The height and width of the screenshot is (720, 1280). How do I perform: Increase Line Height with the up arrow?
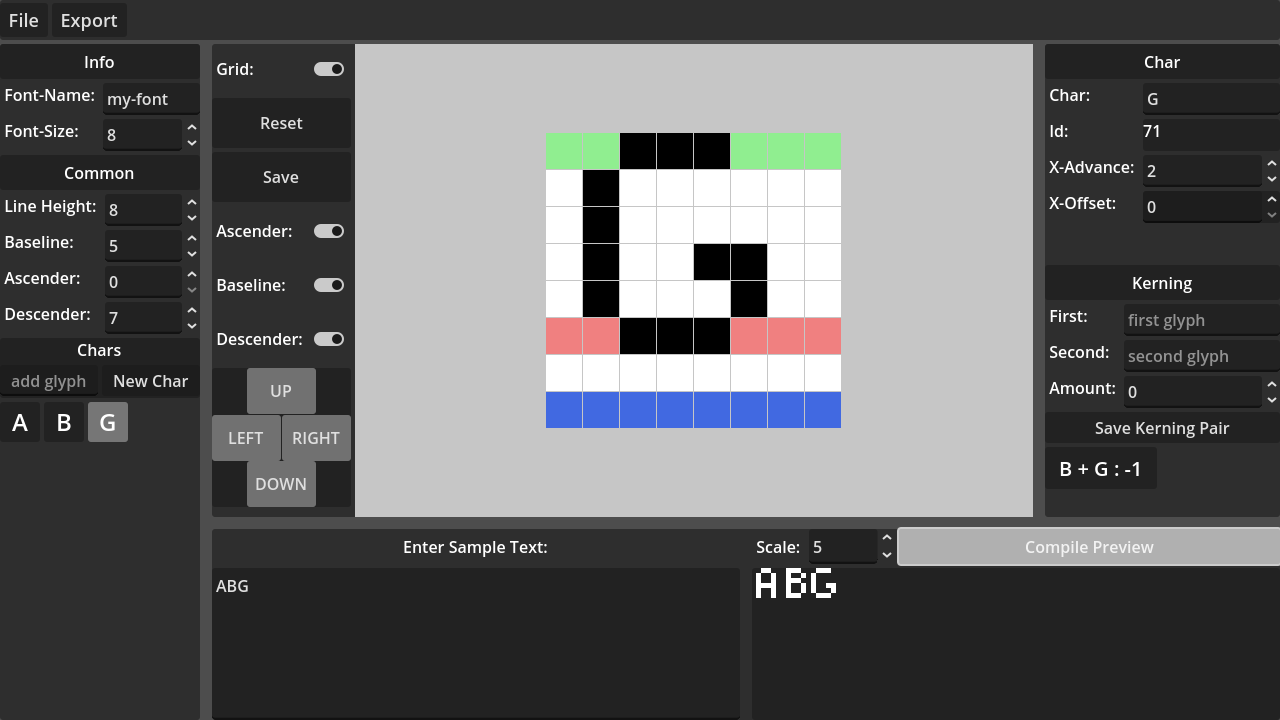(x=192, y=202)
